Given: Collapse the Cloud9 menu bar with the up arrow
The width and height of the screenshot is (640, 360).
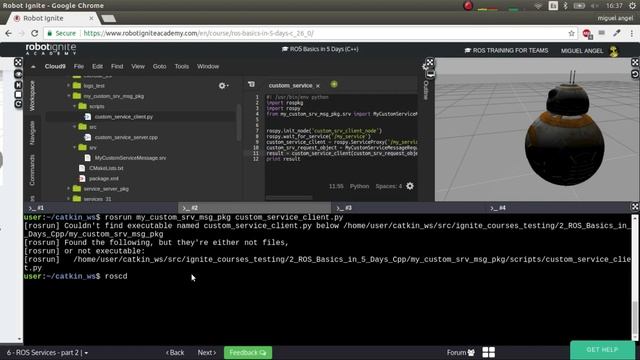Looking at the screenshot, I should pyautogui.click(x=33, y=67).
